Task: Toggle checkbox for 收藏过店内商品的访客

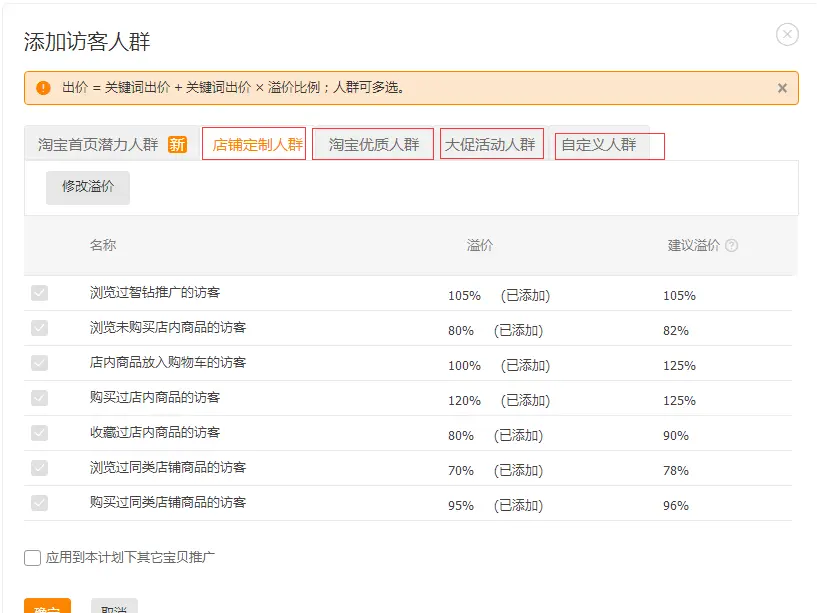Action: pyautogui.click(x=39, y=433)
